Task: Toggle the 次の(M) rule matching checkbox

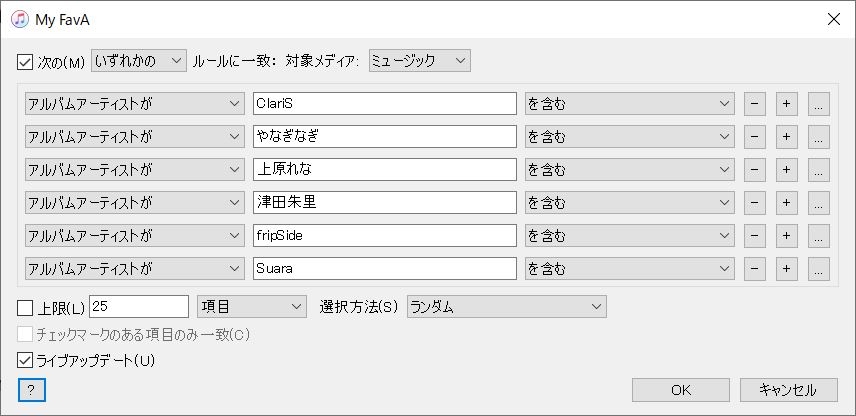Action: tap(25, 62)
